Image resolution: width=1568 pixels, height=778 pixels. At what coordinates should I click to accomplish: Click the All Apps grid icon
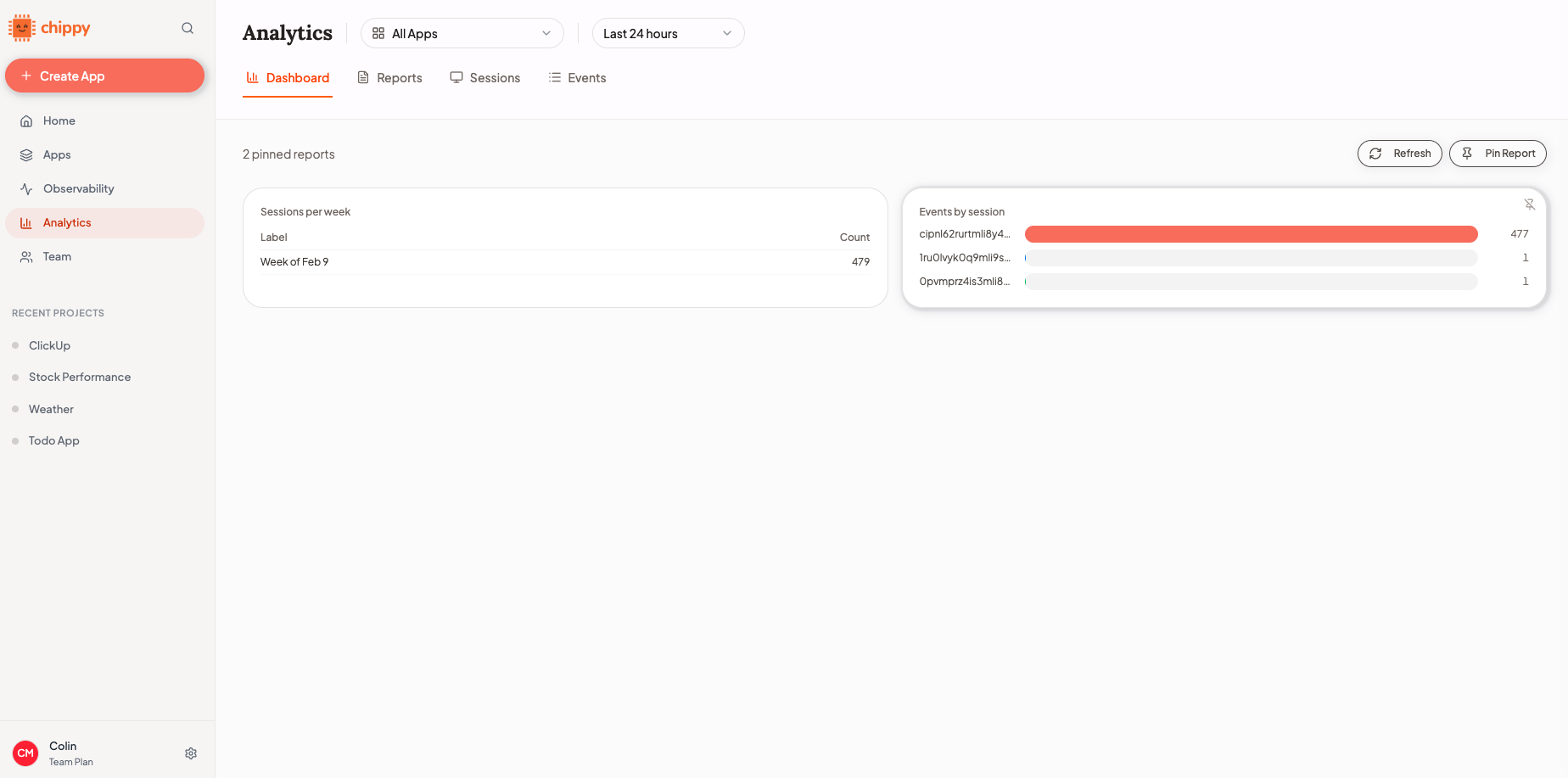pos(378,33)
